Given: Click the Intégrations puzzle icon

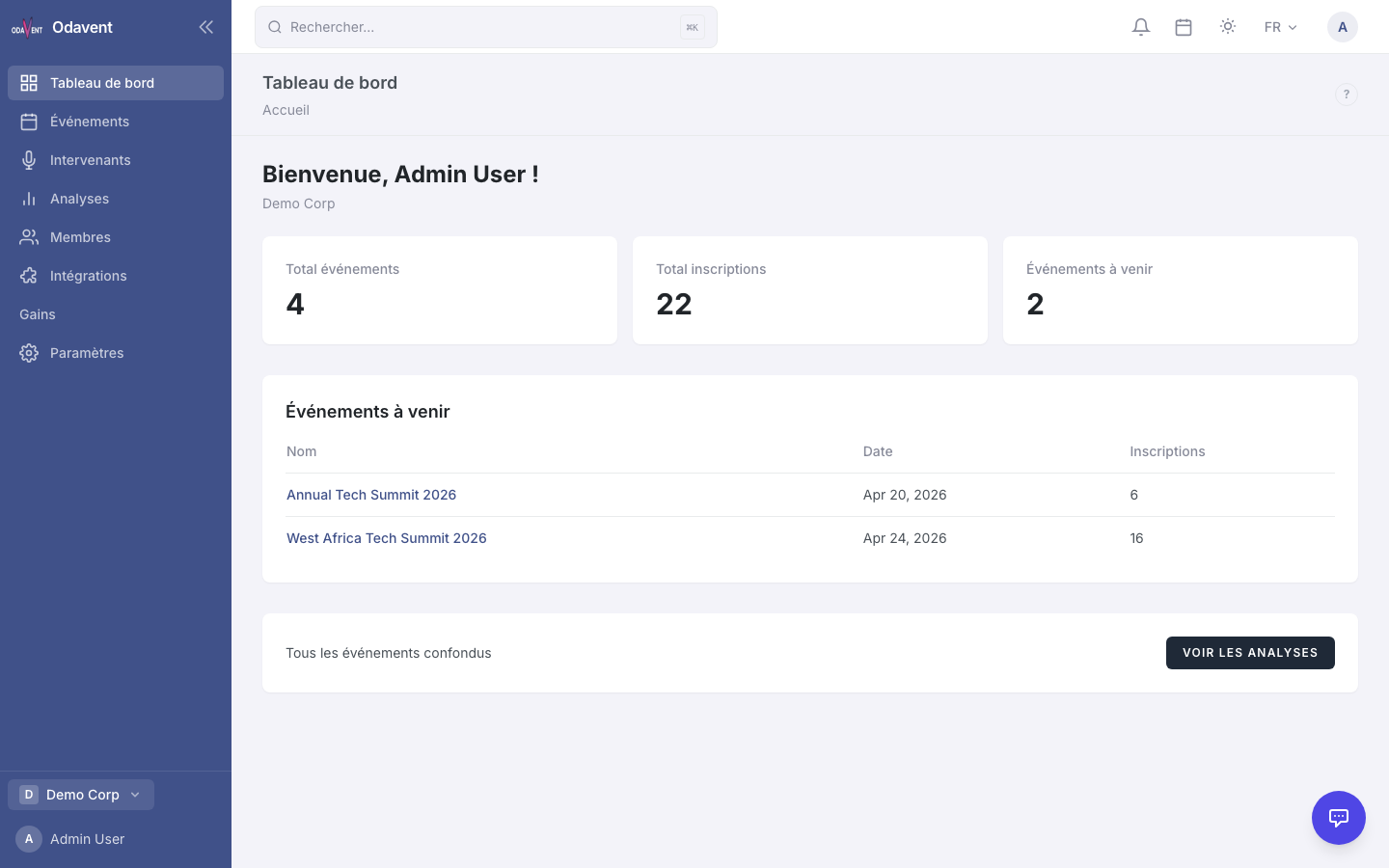Looking at the screenshot, I should [x=29, y=276].
